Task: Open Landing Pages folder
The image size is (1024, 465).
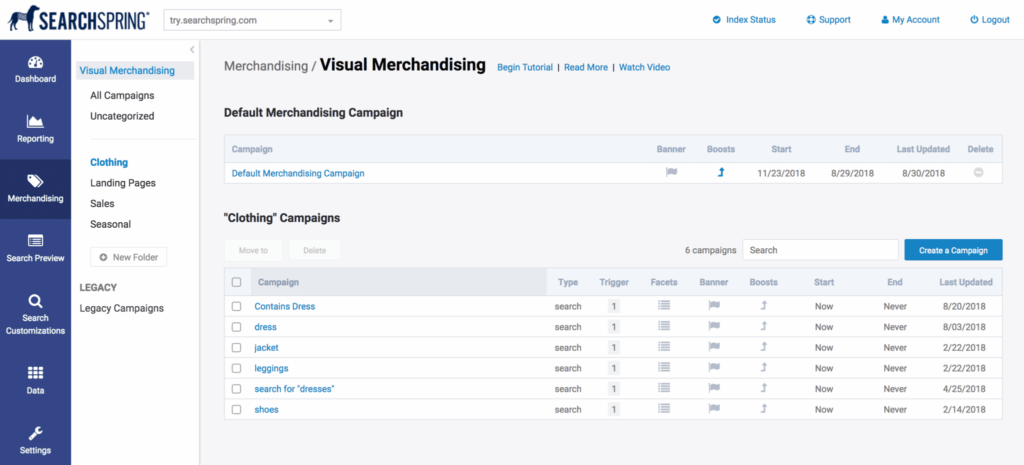Action: [123, 183]
